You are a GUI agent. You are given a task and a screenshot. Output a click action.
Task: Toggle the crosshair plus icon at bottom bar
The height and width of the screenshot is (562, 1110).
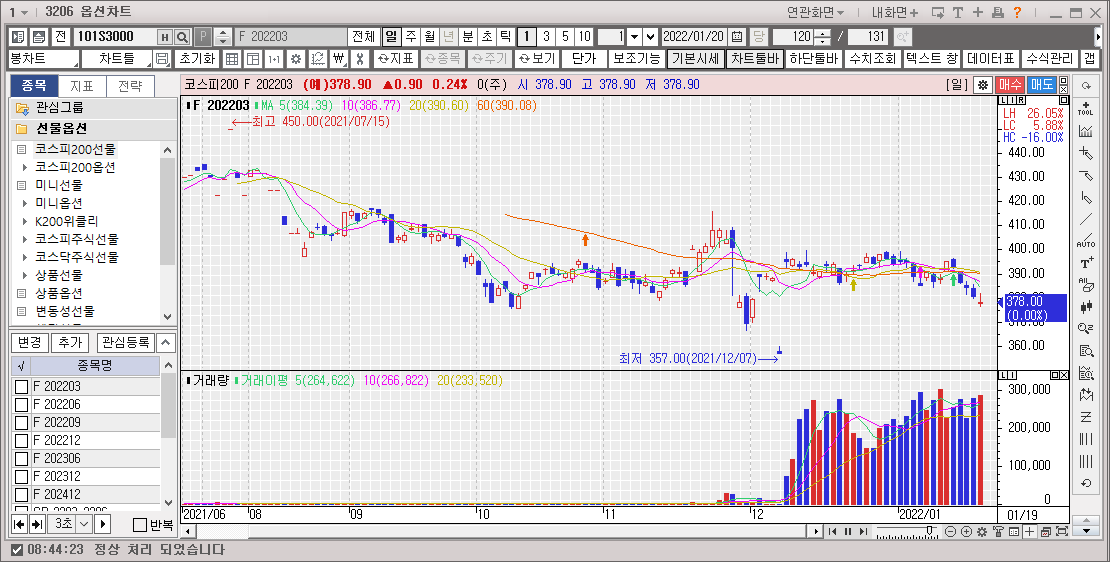1029,532
